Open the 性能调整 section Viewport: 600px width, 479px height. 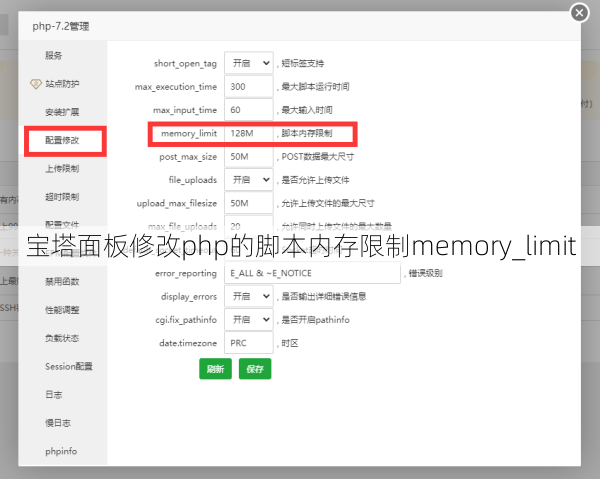tap(62, 310)
